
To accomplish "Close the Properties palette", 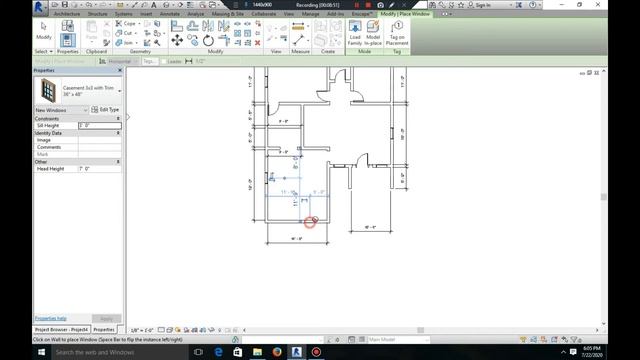I will pyautogui.click(x=120, y=70).
